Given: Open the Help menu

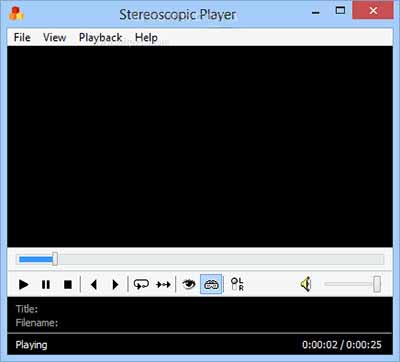Looking at the screenshot, I should click(x=146, y=37).
